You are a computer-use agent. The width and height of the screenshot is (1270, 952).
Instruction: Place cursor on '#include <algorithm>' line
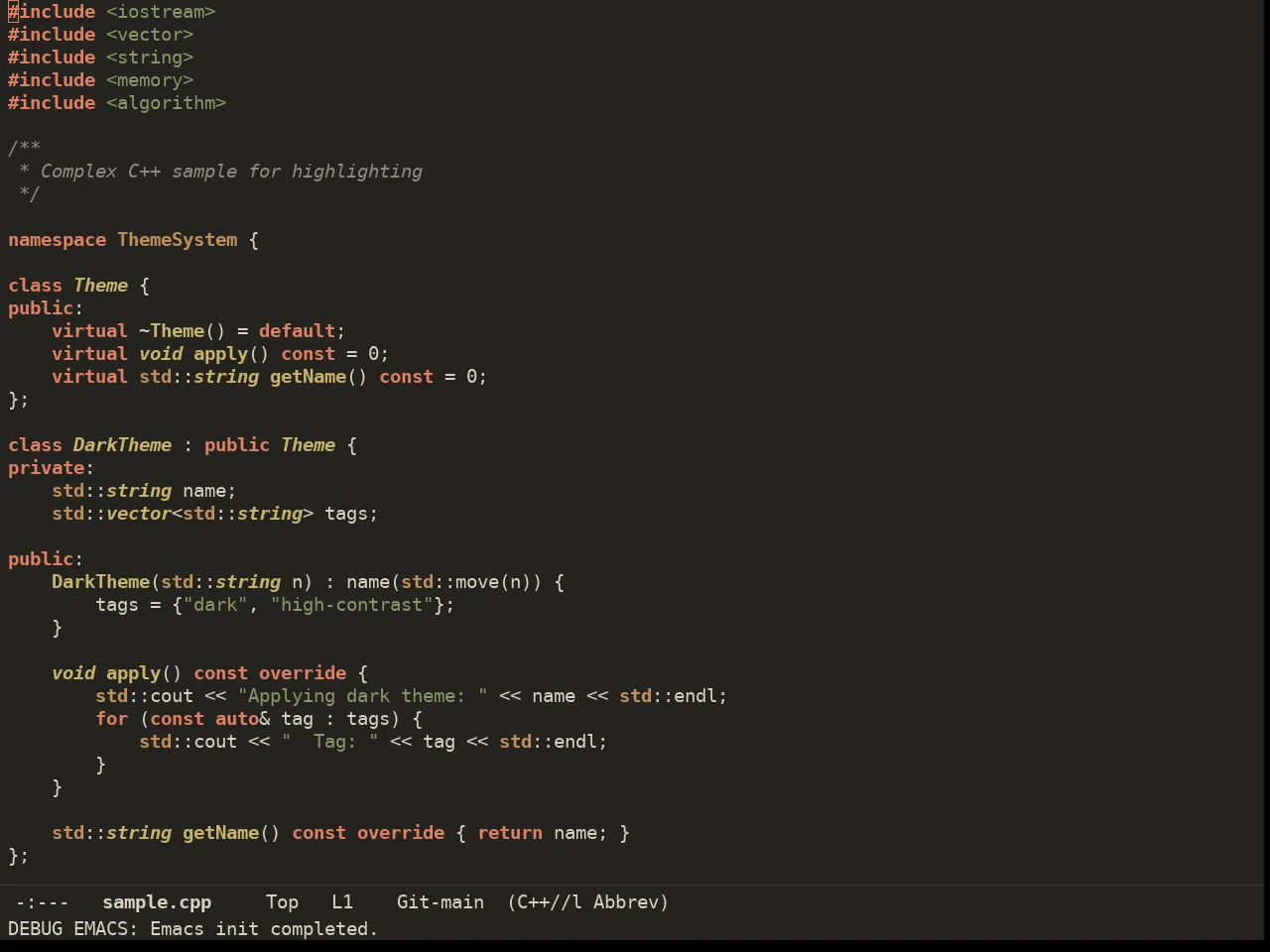coord(117,103)
